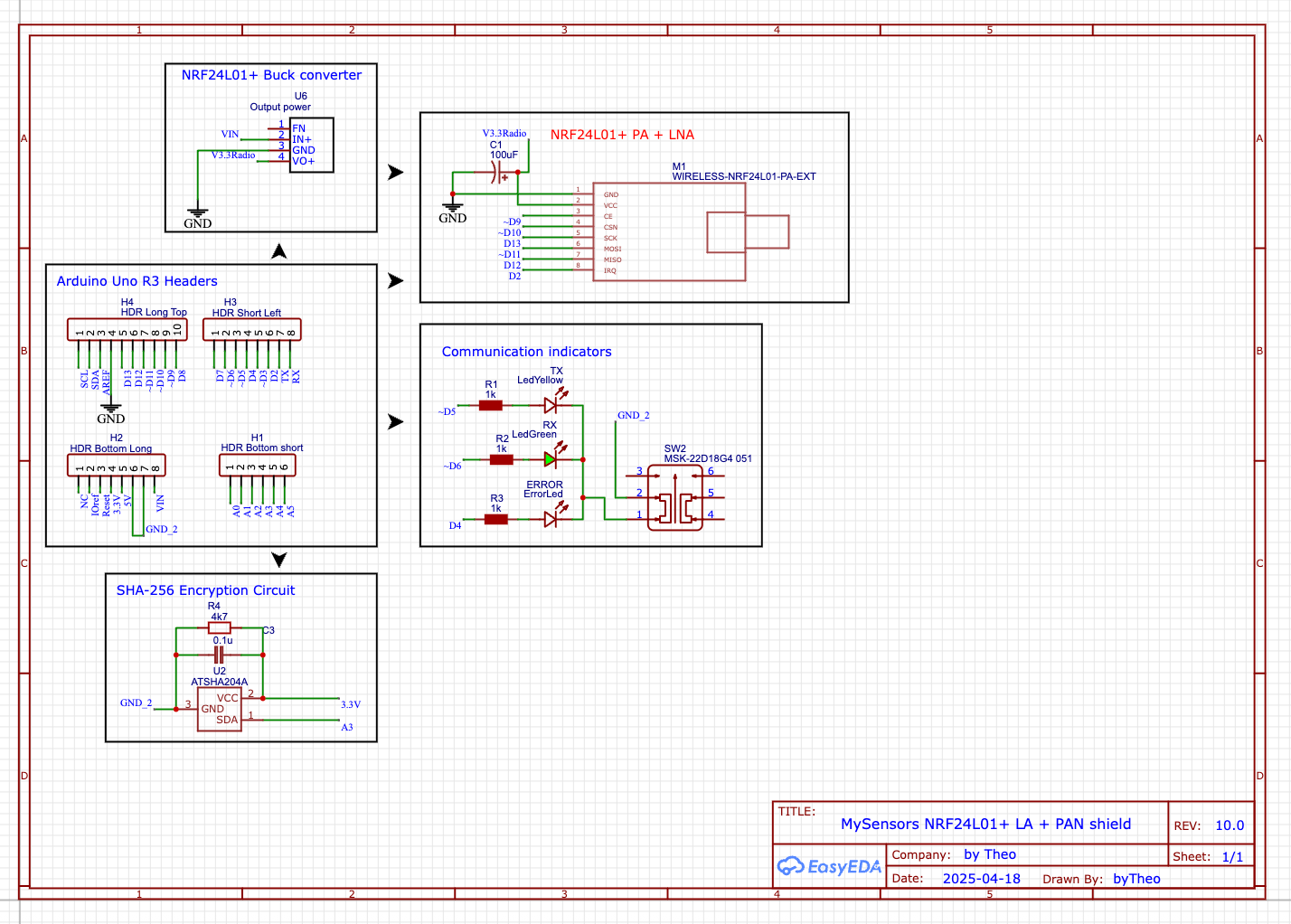This screenshot has width=1291, height=924.
Task: Select the R1 1k resistor symbol
Action: [x=491, y=406]
